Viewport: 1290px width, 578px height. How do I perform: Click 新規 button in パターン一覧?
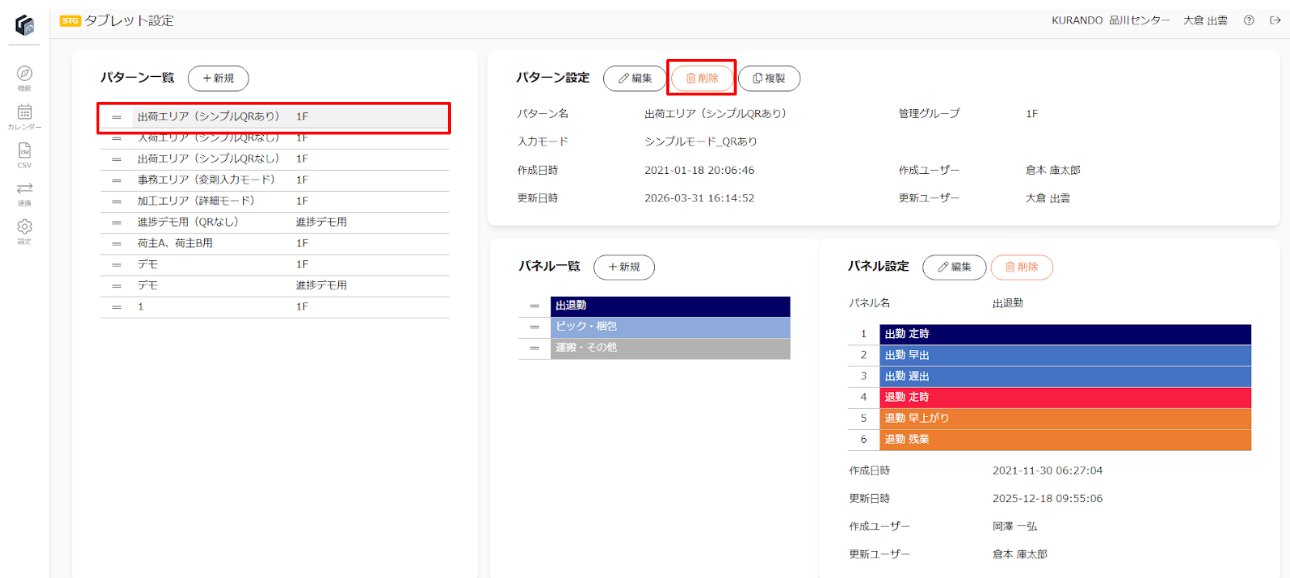point(218,78)
